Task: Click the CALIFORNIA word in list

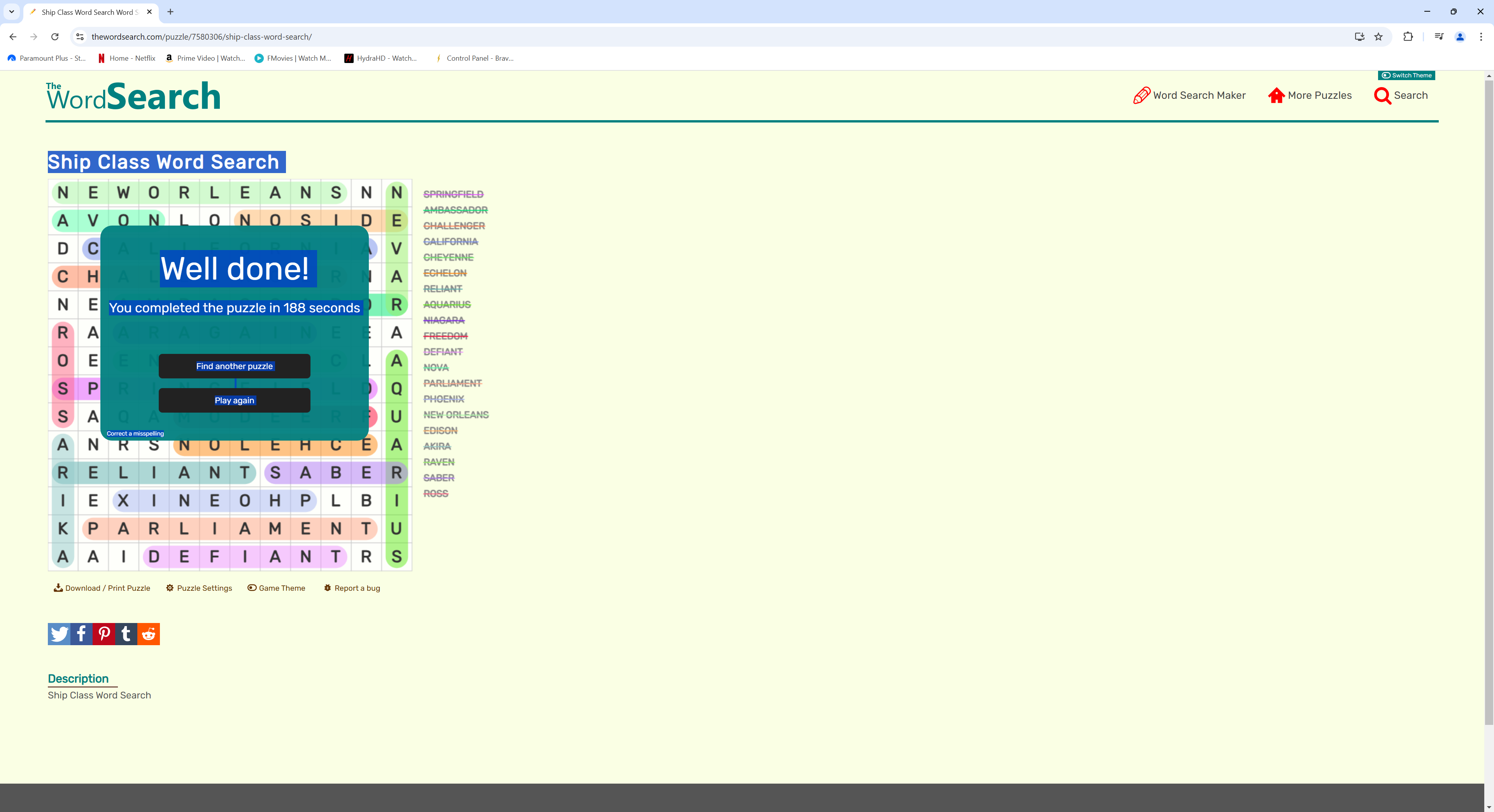Action: [x=451, y=241]
